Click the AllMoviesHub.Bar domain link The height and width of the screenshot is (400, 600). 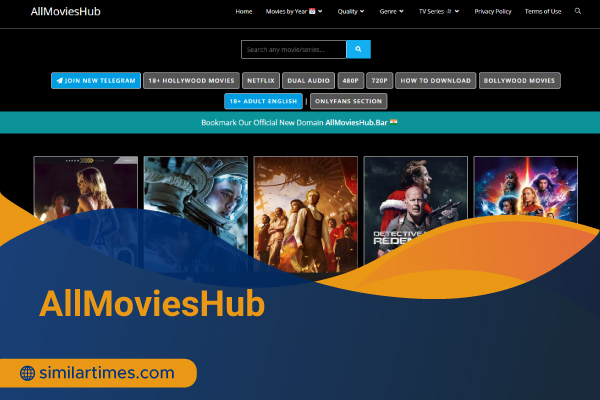pos(356,122)
